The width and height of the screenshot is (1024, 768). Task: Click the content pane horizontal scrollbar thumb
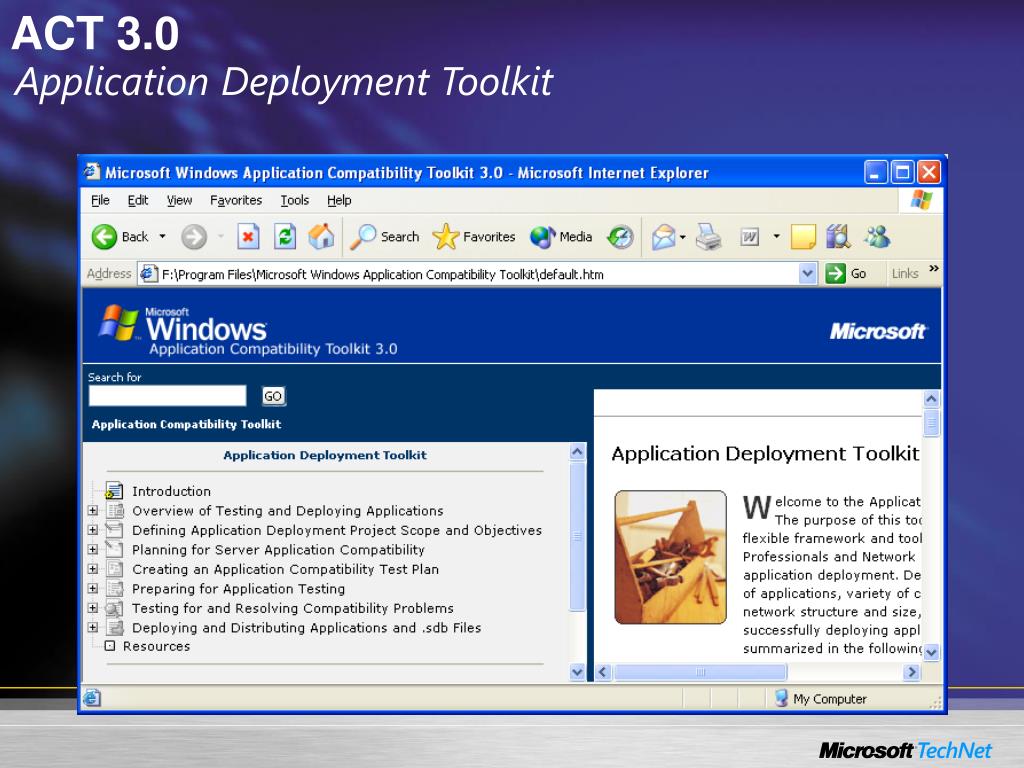700,672
